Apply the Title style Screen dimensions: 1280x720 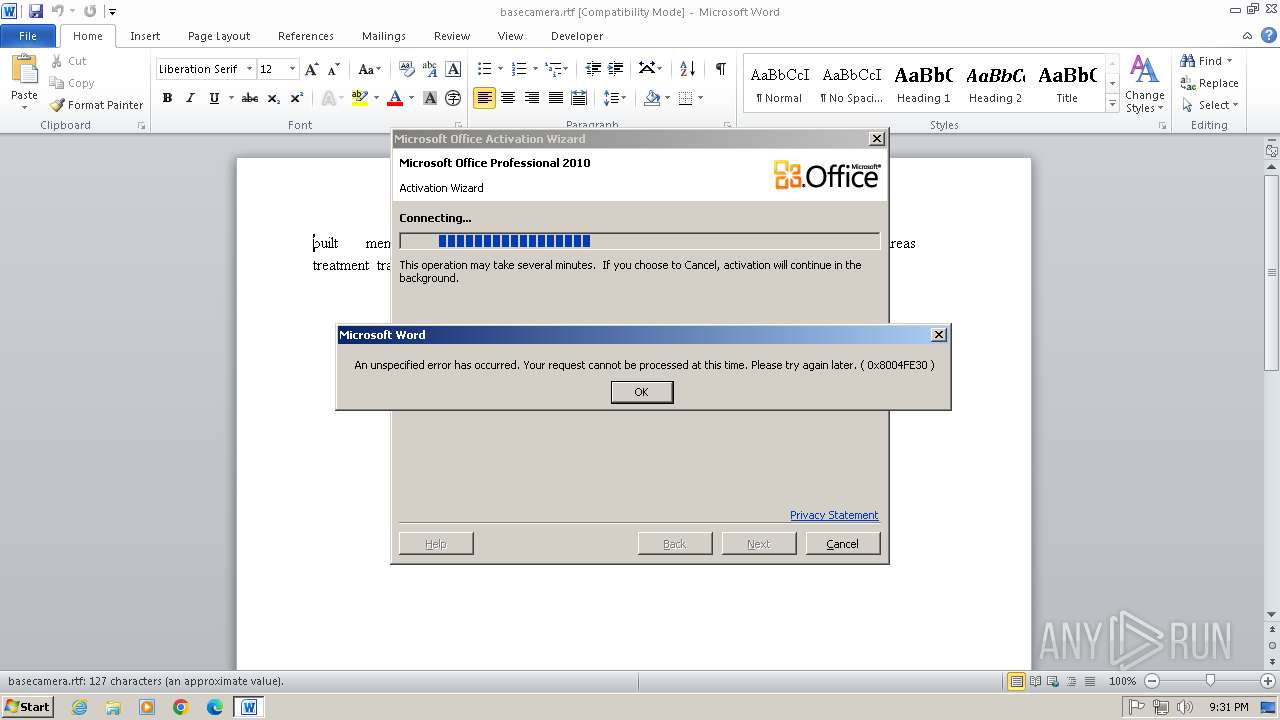coord(1067,84)
